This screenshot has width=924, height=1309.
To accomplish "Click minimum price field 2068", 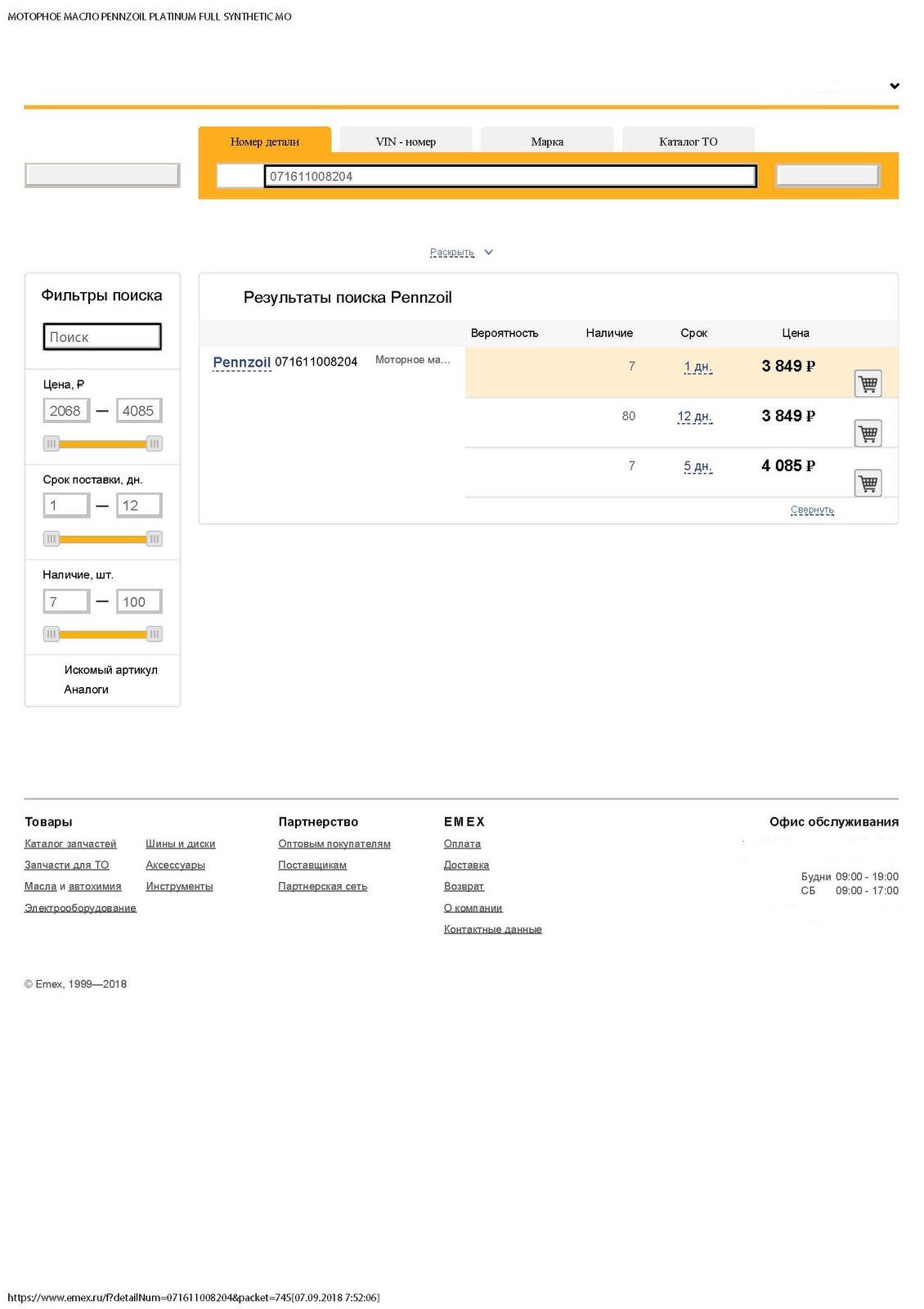I will pos(66,411).
